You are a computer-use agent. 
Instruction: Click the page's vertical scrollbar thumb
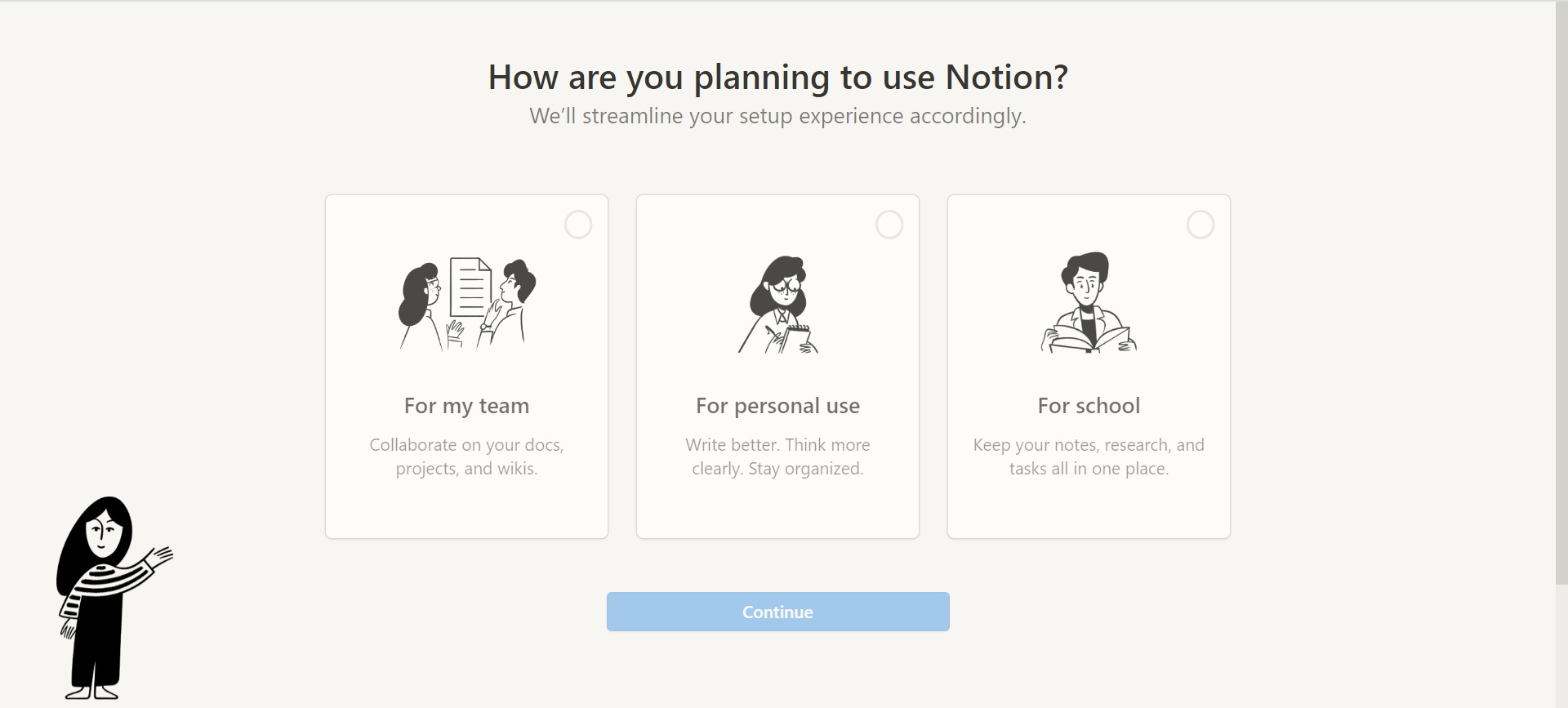pos(1561,294)
